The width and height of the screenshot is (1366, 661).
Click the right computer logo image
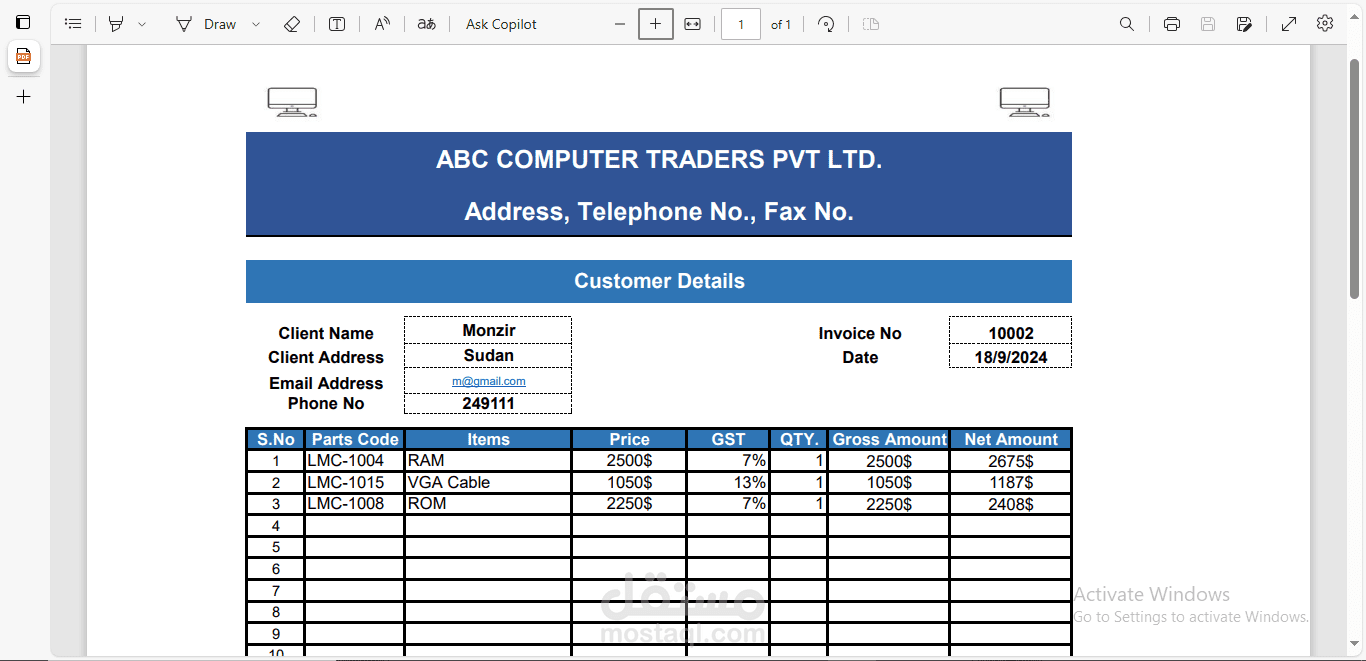[1025, 102]
